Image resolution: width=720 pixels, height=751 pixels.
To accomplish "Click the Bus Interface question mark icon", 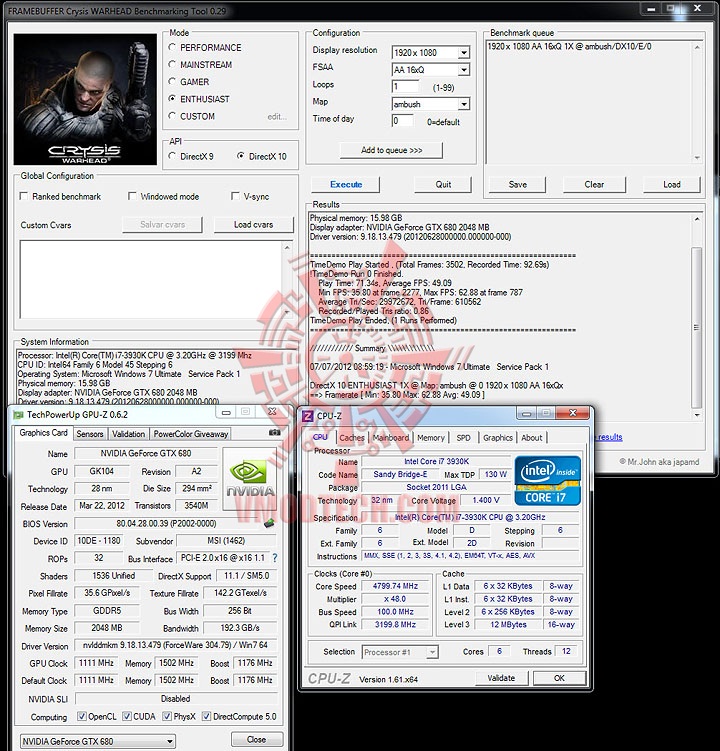I will [274, 558].
